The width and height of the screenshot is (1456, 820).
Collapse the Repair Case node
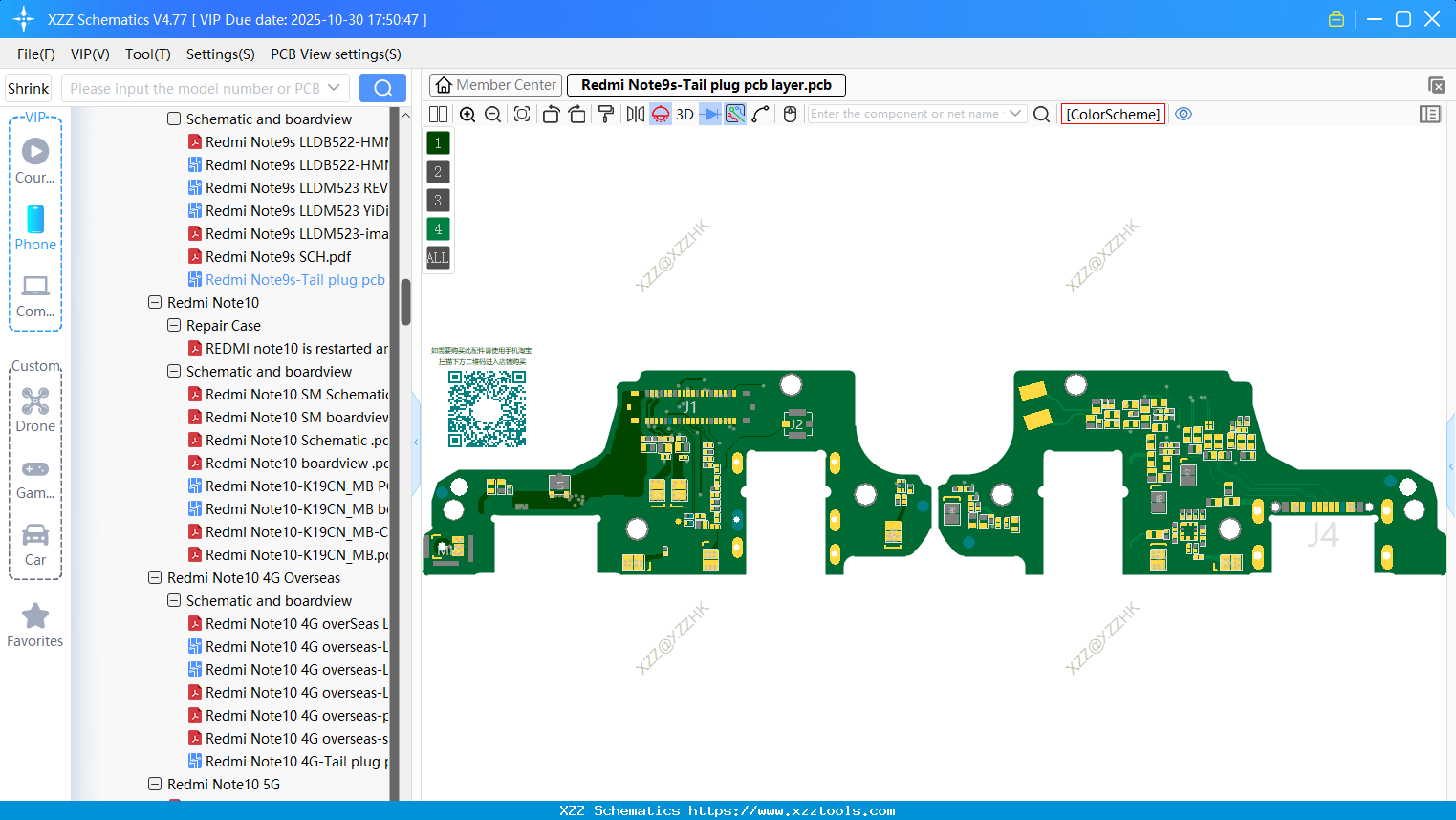(174, 325)
